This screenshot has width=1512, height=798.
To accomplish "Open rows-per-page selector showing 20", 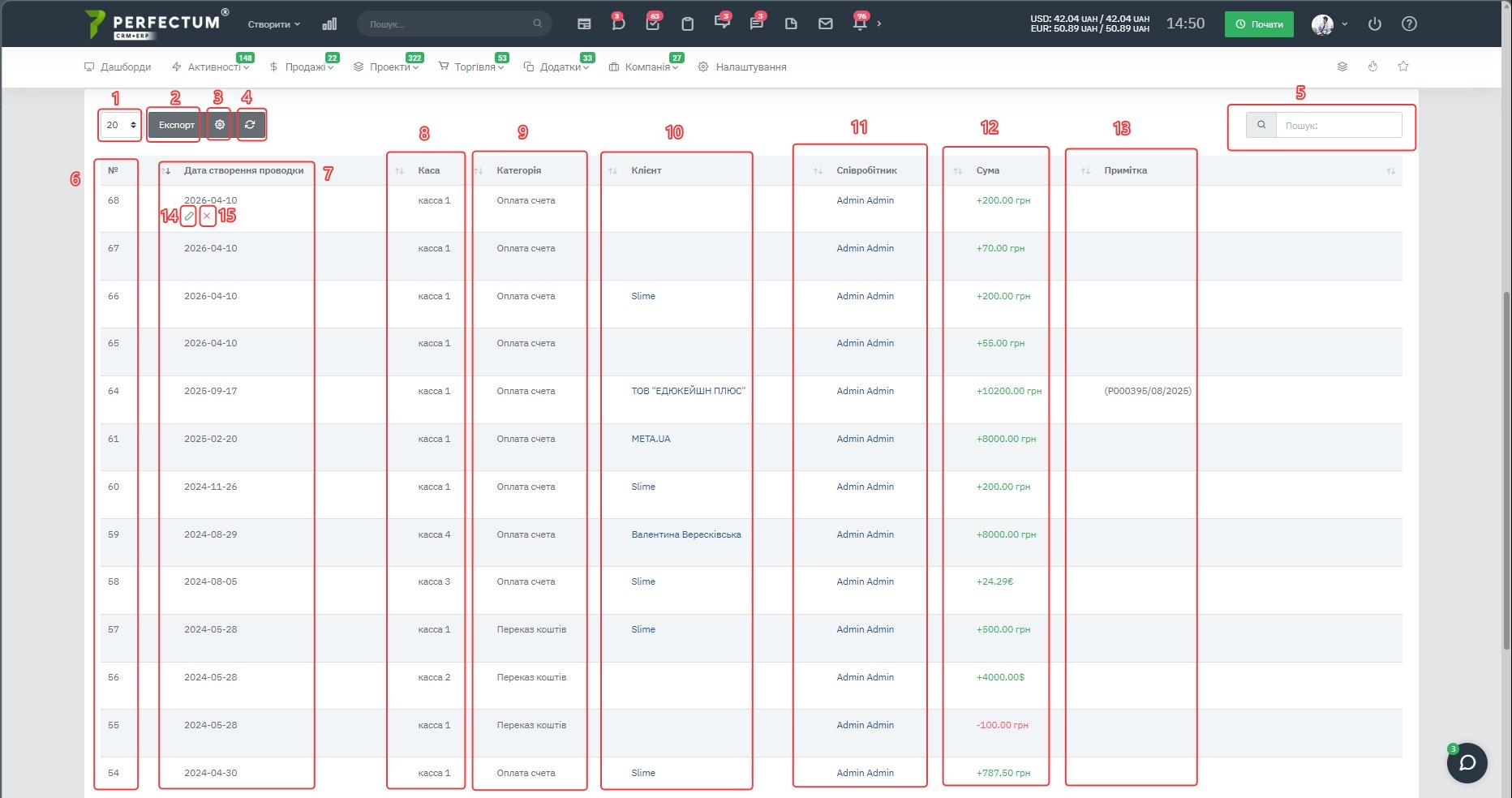I will [x=121, y=125].
